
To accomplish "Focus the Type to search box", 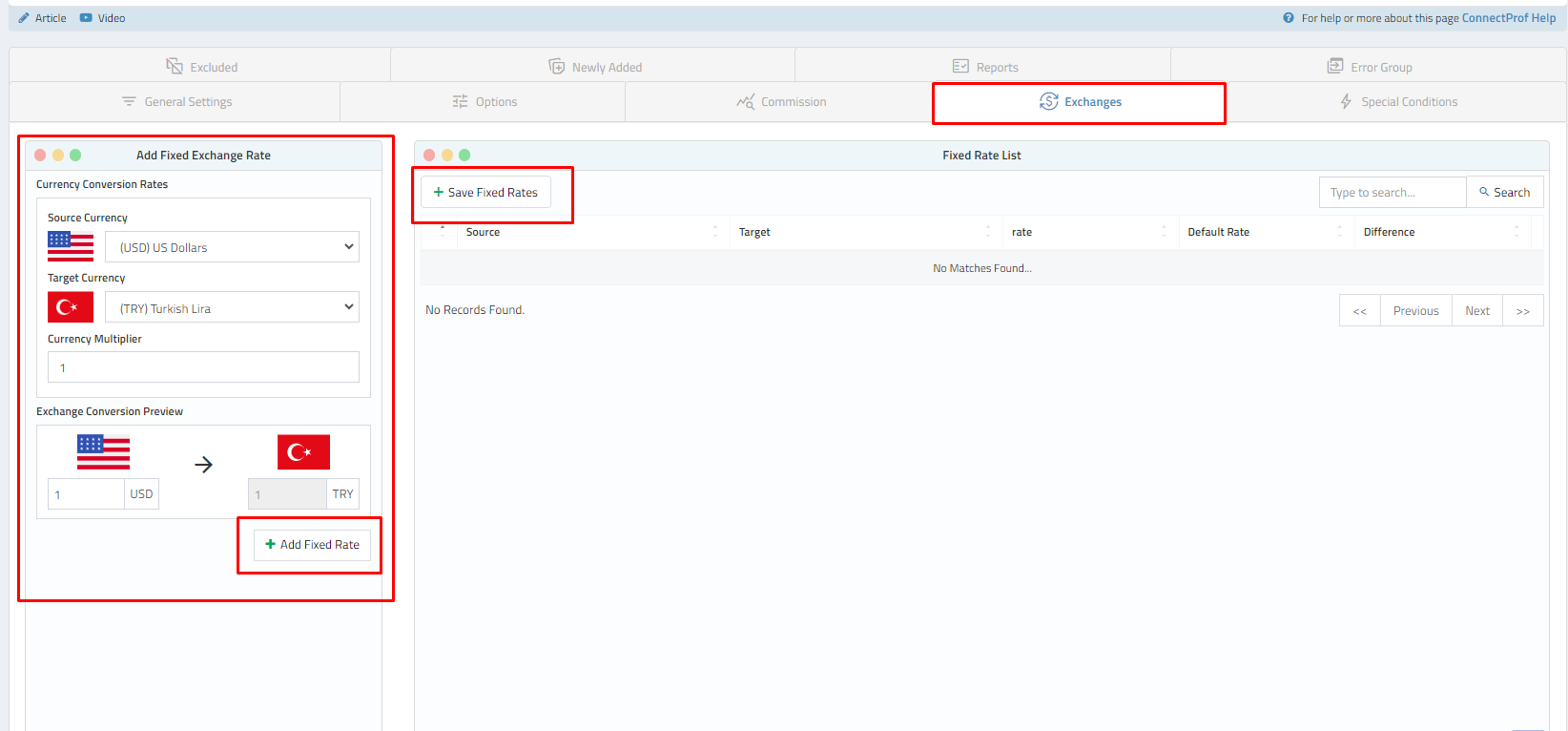I will click(x=1392, y=193).
